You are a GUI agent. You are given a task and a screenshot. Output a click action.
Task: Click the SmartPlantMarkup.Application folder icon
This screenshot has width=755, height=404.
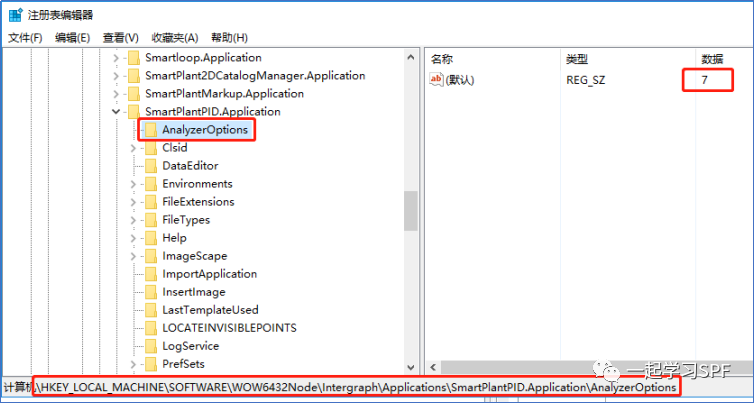tap(133, 94)
